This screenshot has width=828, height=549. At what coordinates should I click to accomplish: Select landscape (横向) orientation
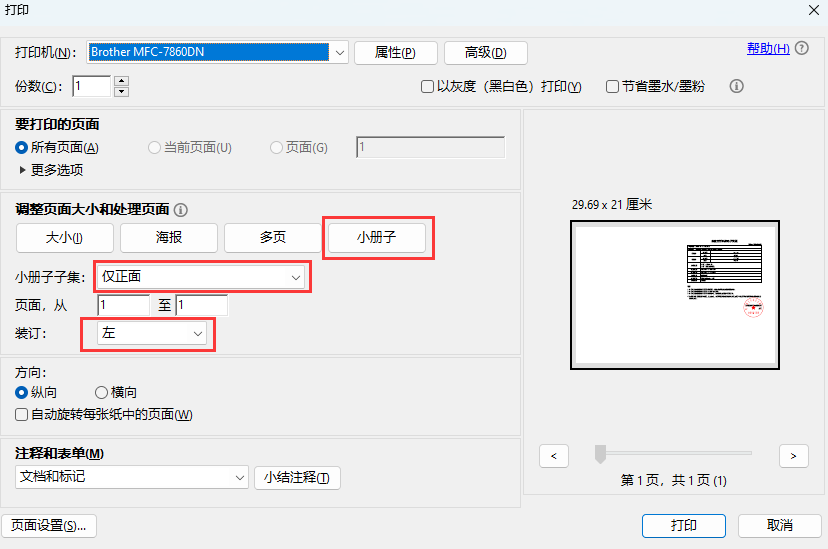[x=101, y=393]
